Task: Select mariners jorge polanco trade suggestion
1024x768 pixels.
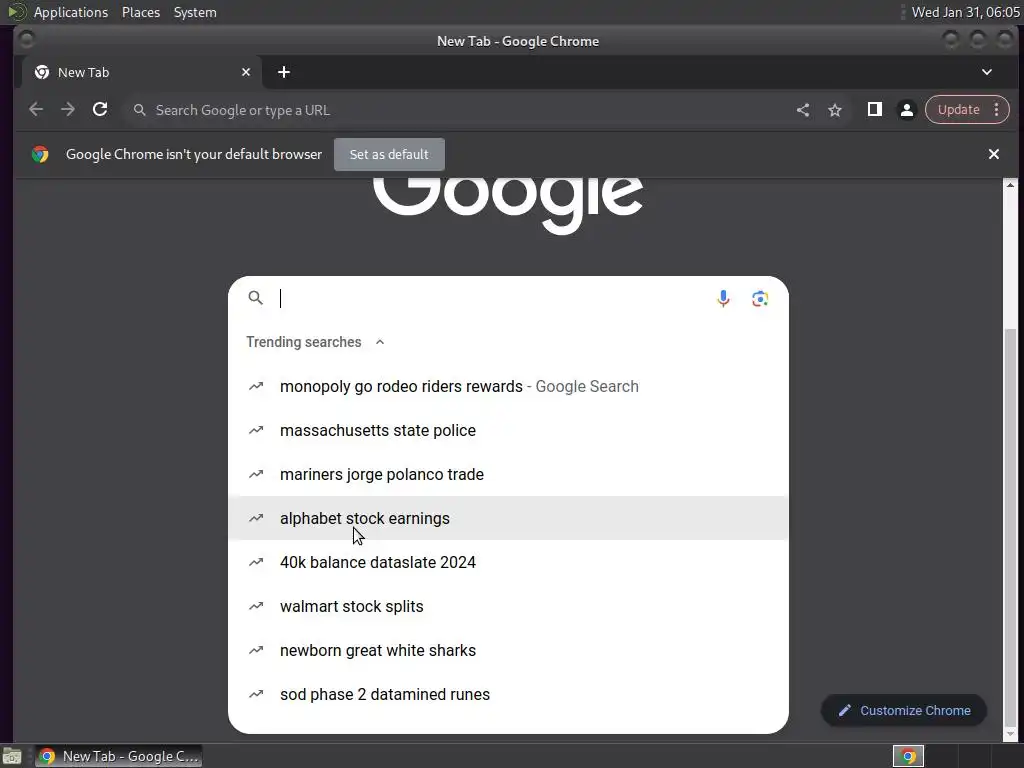Action: tap(508, 474)
